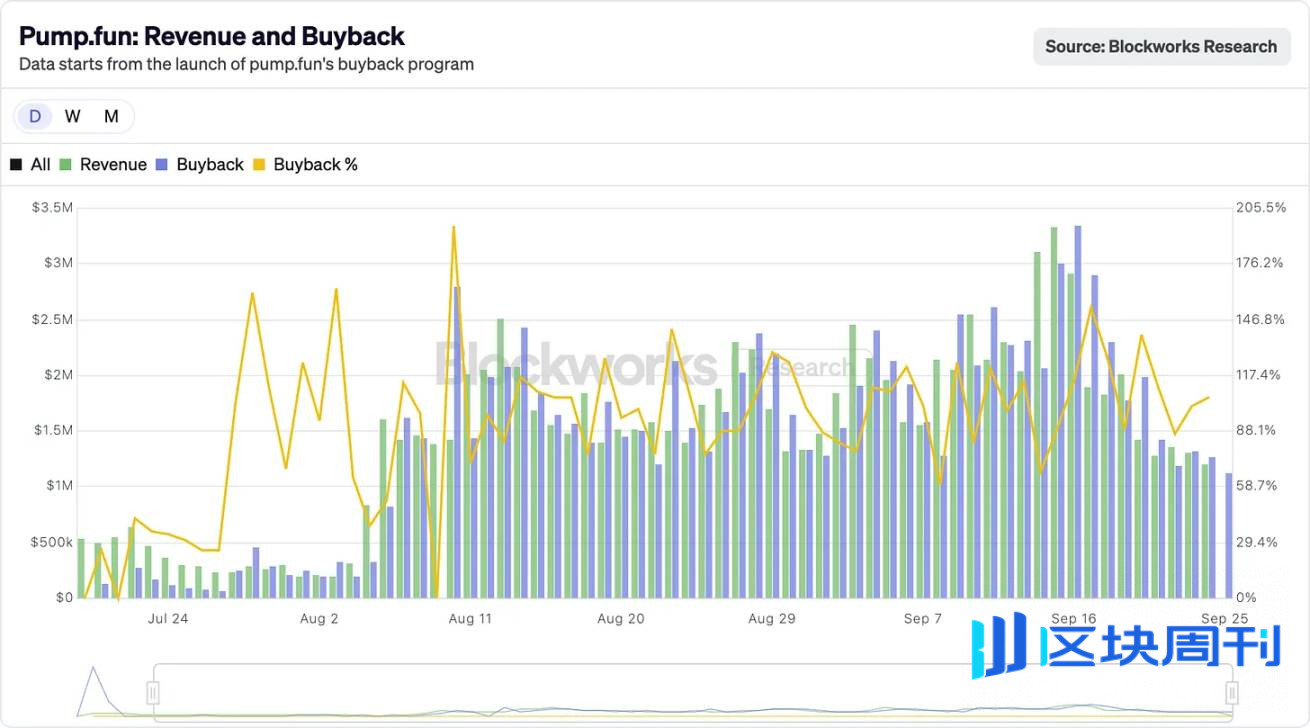Click the $2M left axis label
The image size is (1310, 728).
(x=57, y=375)
